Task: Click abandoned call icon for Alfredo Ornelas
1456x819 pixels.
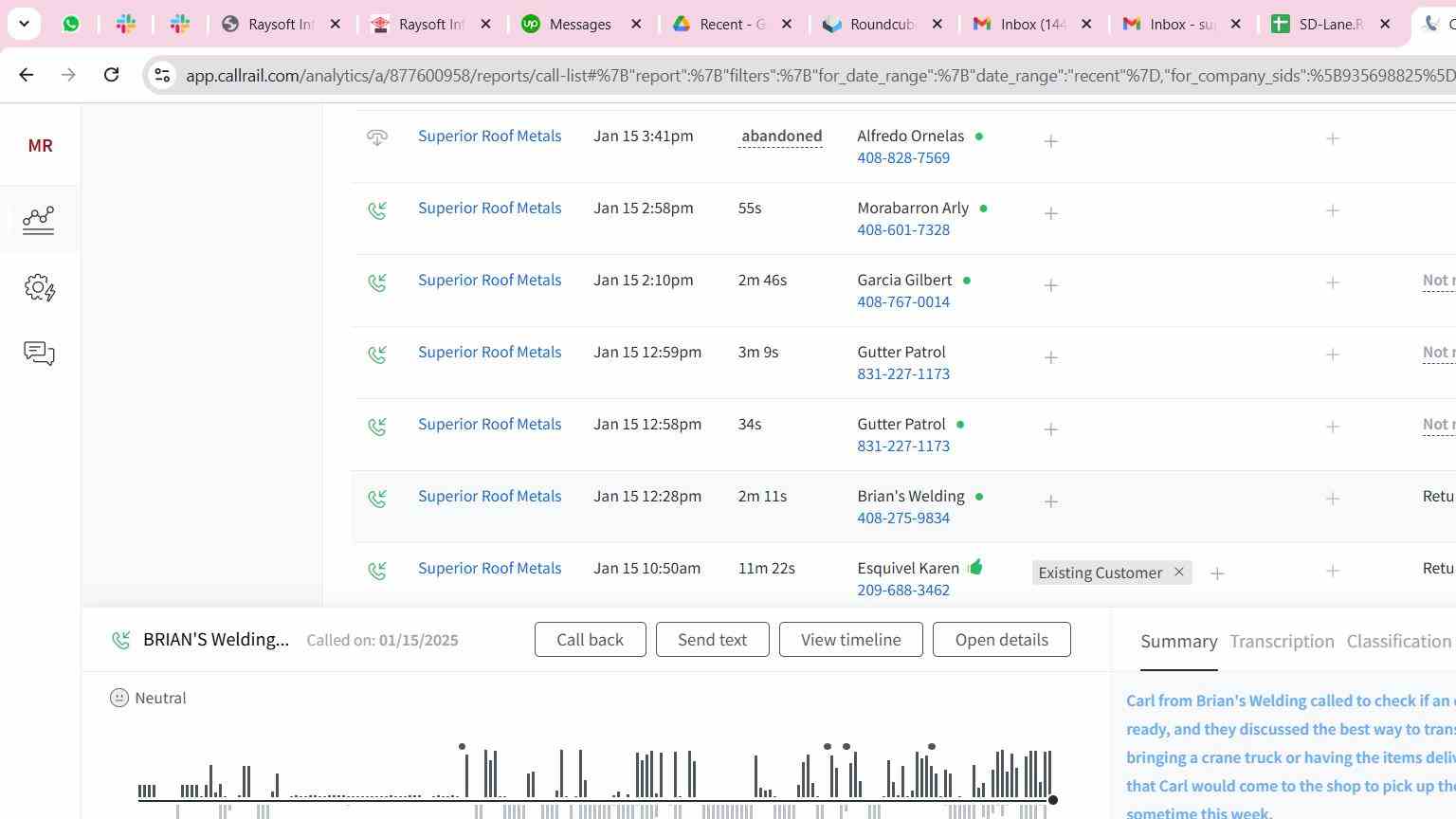Action: pos(377,137)
